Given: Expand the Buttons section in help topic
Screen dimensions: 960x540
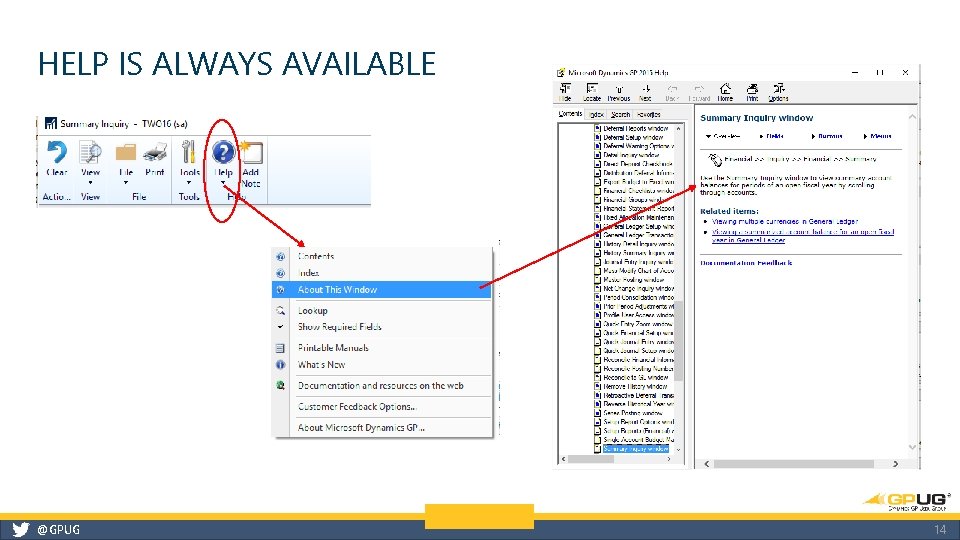Looking at the screenshot, I should click(827, 136).
